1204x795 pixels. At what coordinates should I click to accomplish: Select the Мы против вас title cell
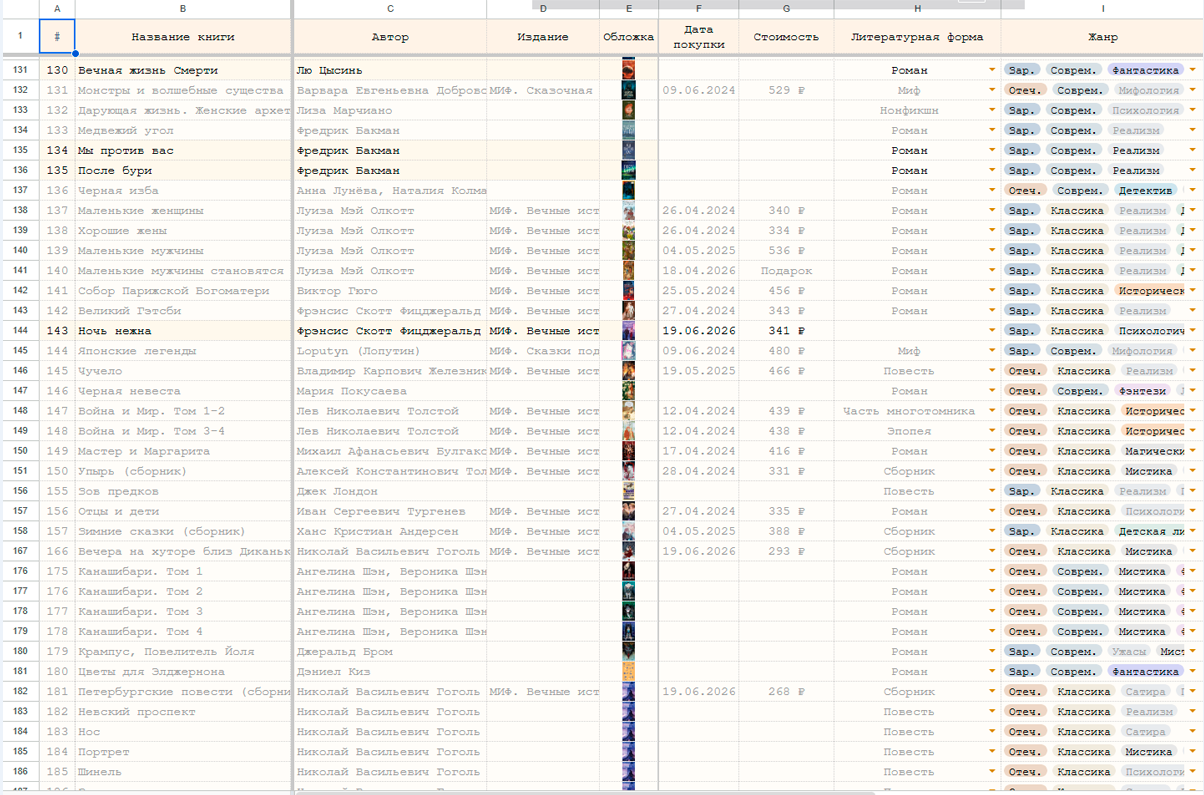[183, 150]
